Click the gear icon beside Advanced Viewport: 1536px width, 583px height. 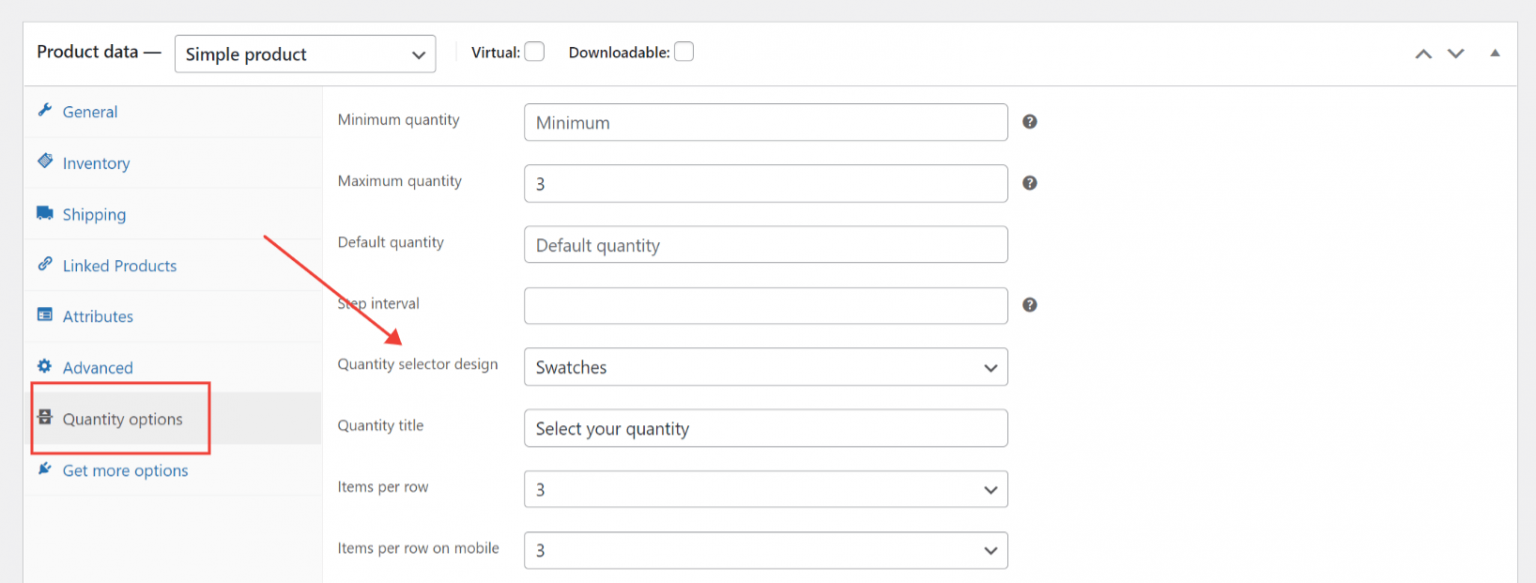[43, 366]
